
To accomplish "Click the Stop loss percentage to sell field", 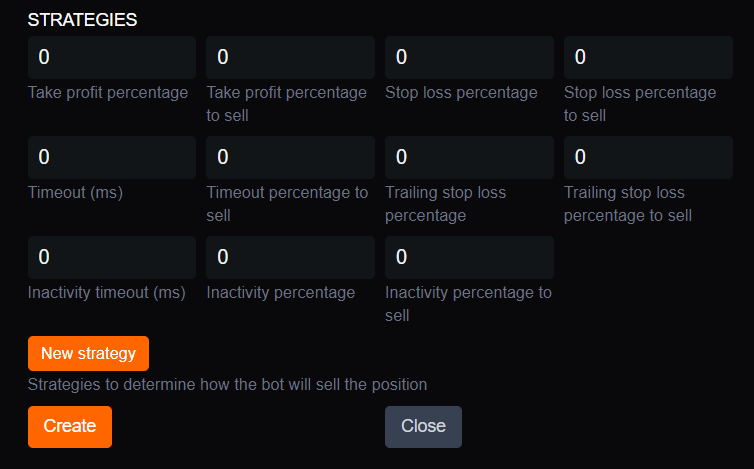I will [648, 58].
